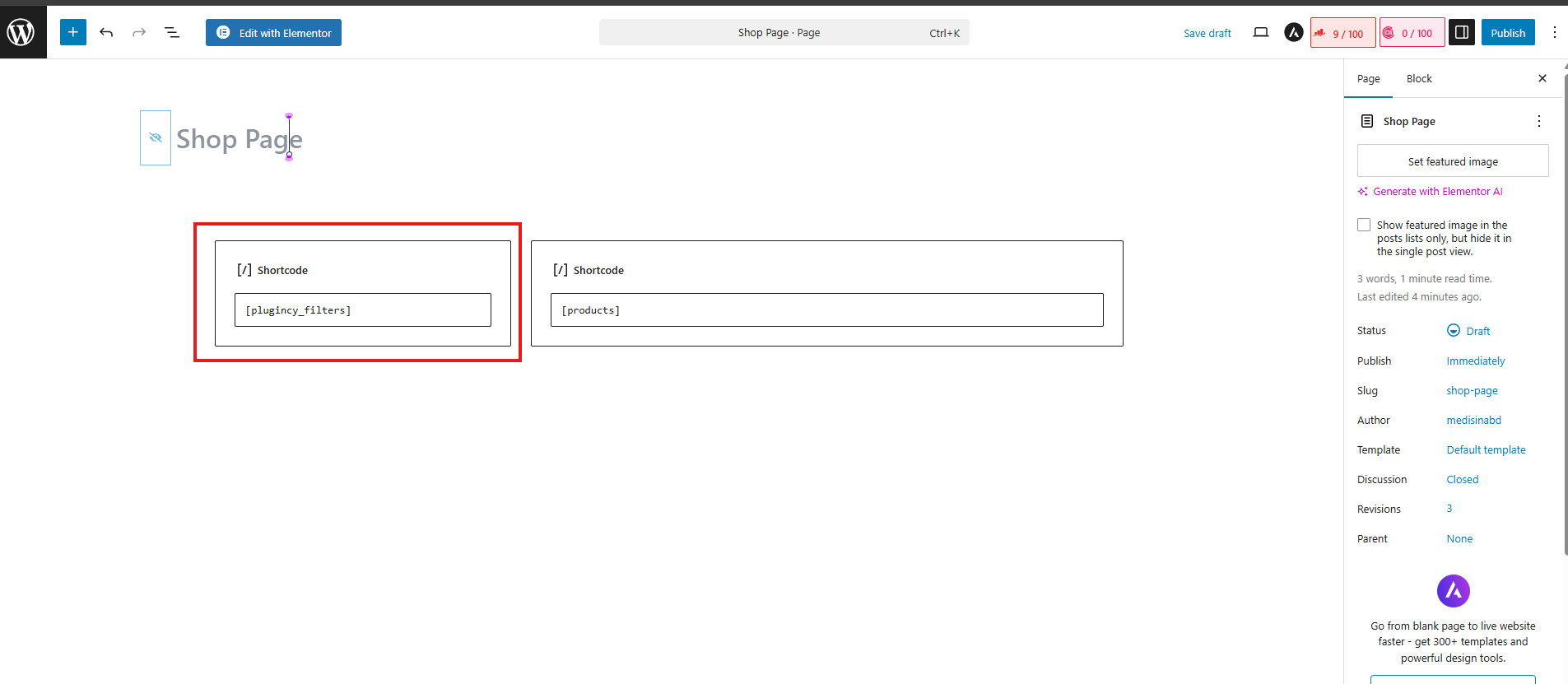Open the SEO score 9/100 indicator

(1342, 33)
